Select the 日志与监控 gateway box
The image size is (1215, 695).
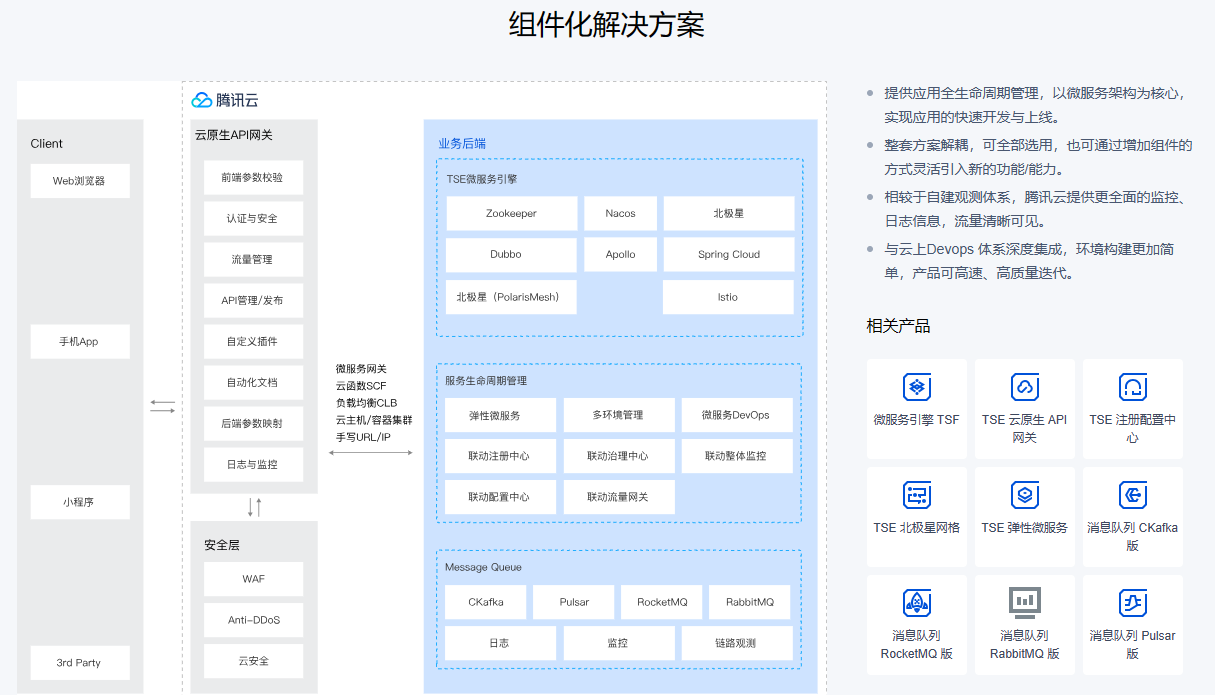253,464
